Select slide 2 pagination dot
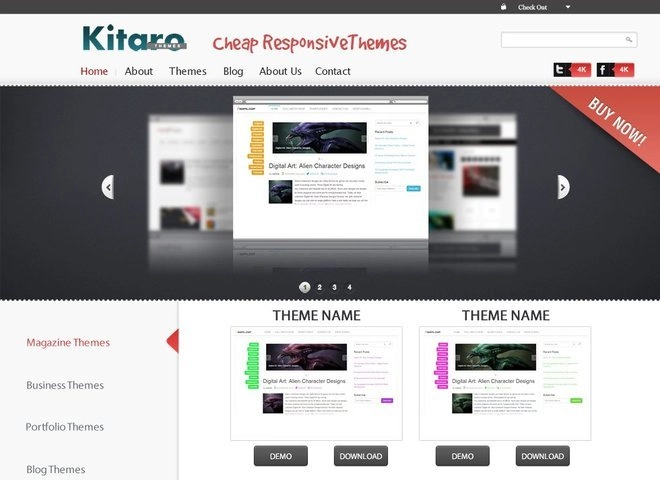This screenshot has height=480, width=660. click(320, 287)
